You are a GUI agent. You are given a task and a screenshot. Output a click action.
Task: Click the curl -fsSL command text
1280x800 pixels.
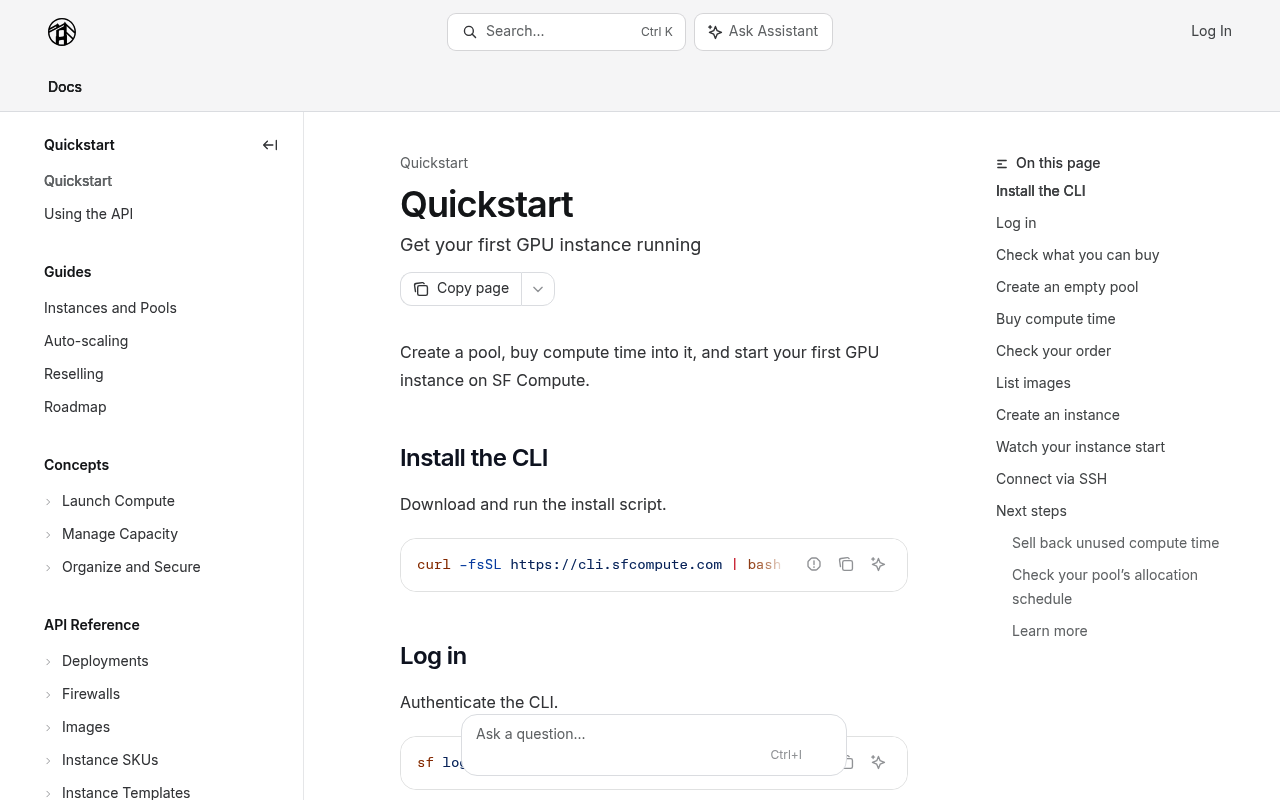pos(598,565)
